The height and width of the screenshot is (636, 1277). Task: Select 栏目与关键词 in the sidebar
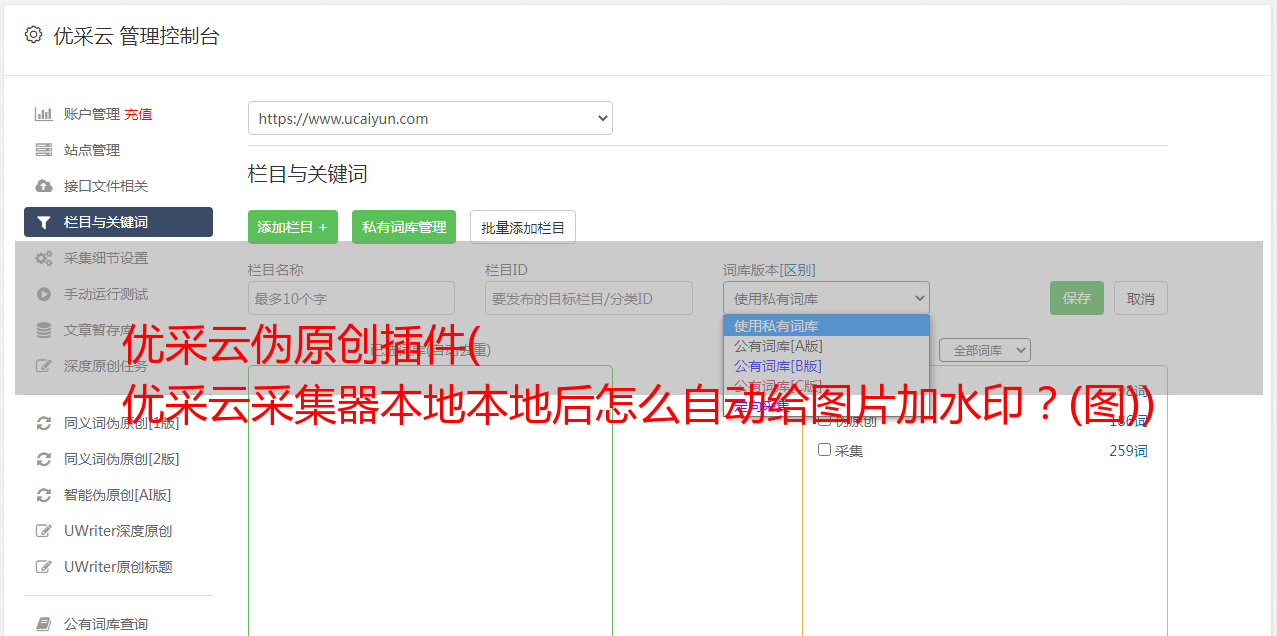(x=118, y=222)
